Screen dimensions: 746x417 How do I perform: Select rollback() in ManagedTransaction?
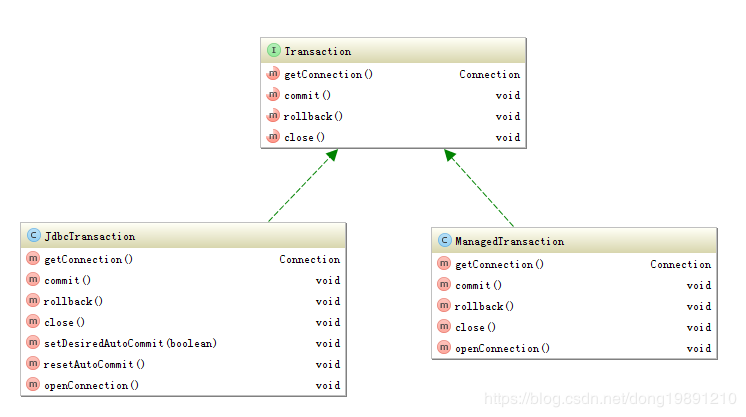[484, 306]
